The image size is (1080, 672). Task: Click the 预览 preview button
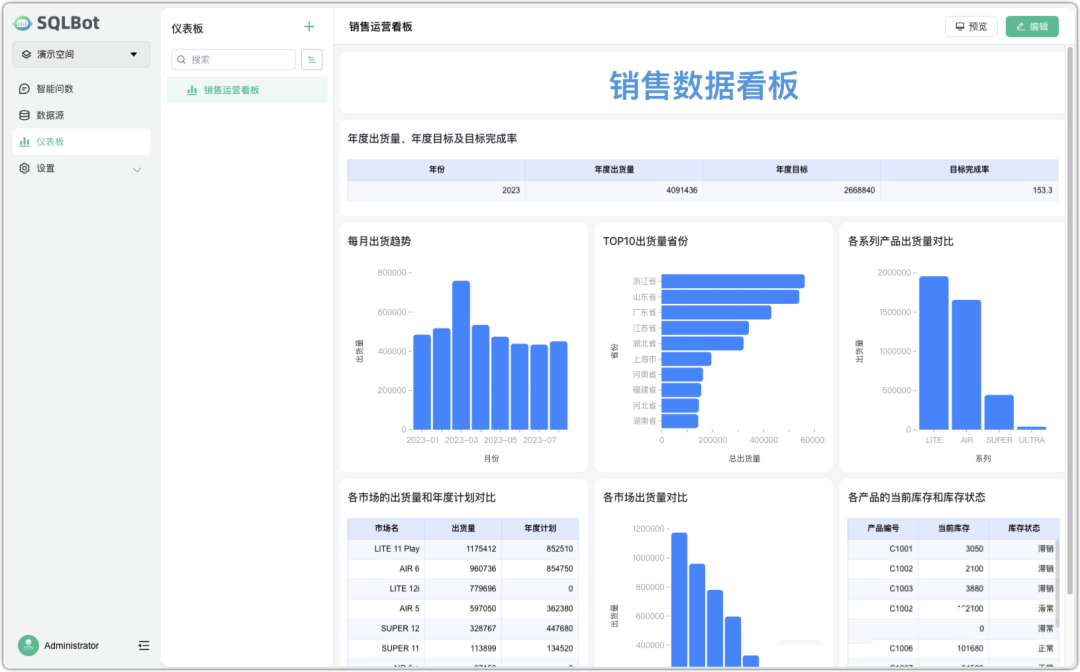tap(971, 27)
